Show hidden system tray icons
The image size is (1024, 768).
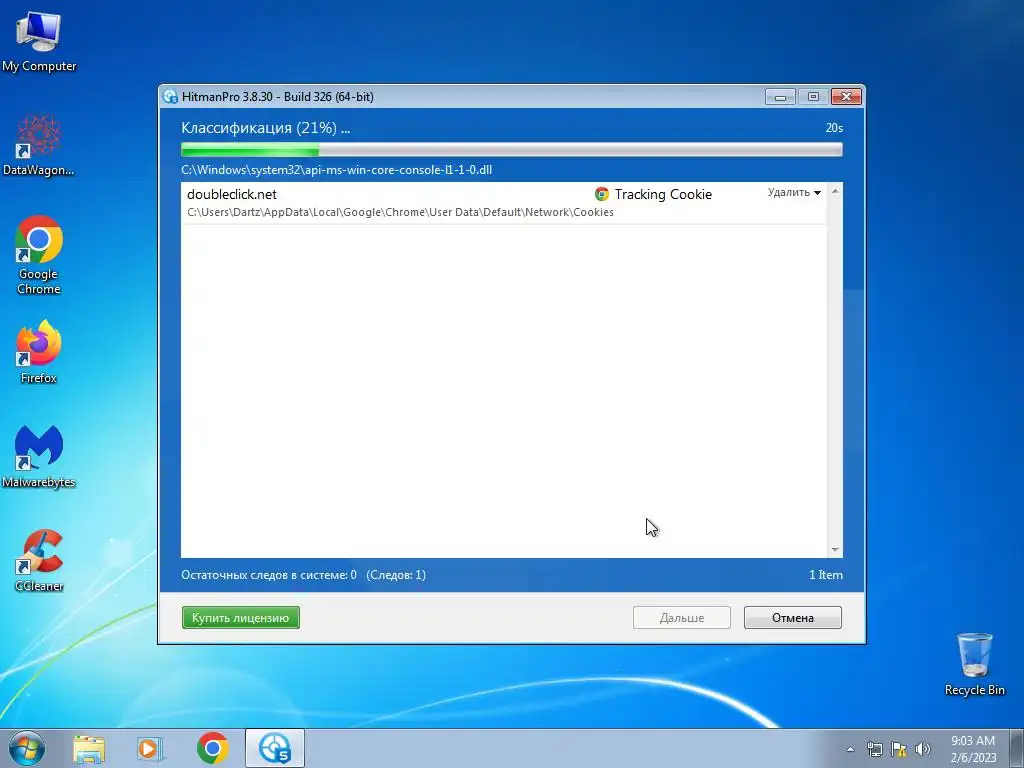coord(850,749)
